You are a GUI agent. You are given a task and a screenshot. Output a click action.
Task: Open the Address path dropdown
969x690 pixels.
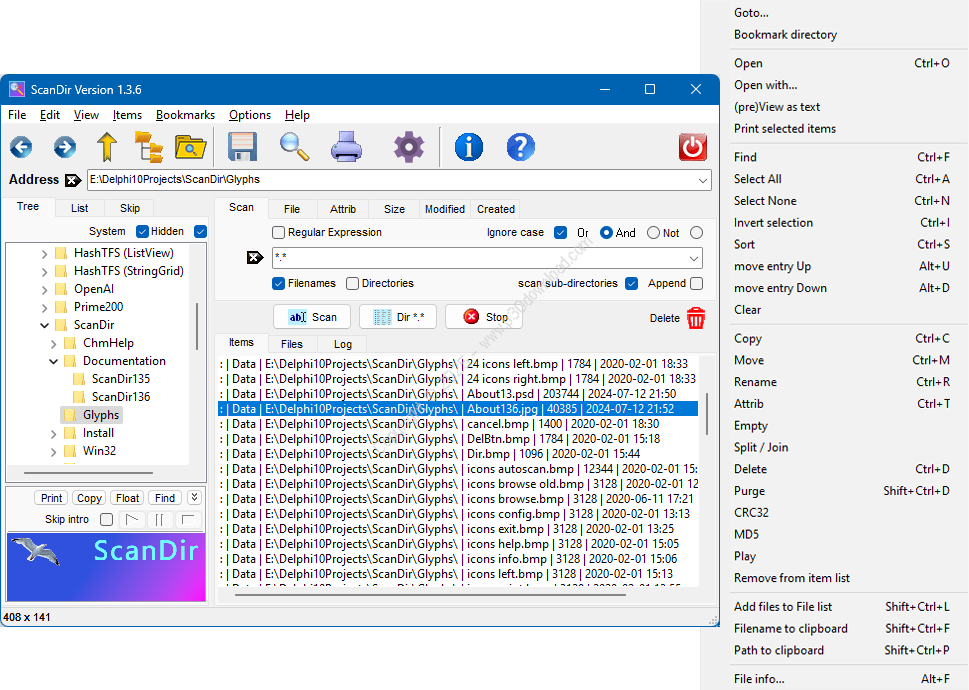[703, 180]
